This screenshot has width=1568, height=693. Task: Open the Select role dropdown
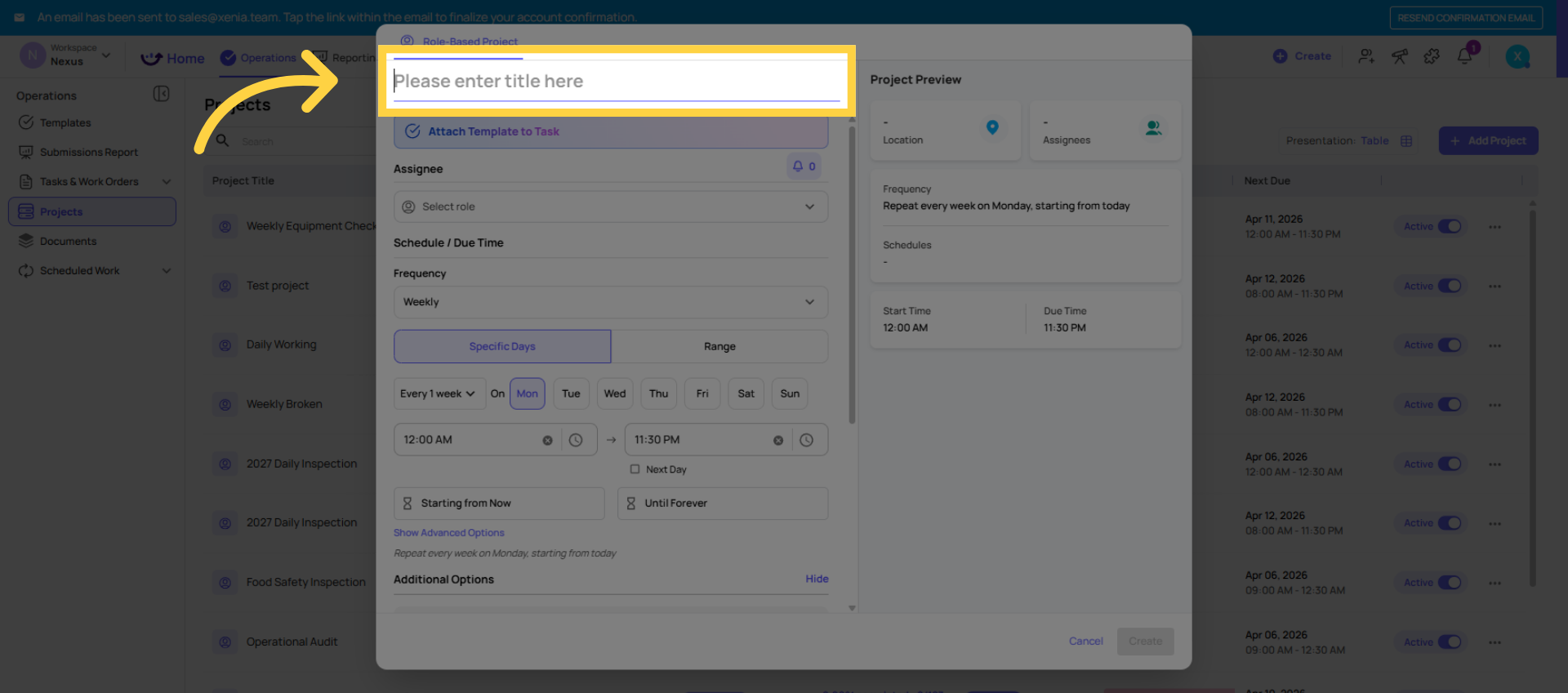(x=610, y=207)
